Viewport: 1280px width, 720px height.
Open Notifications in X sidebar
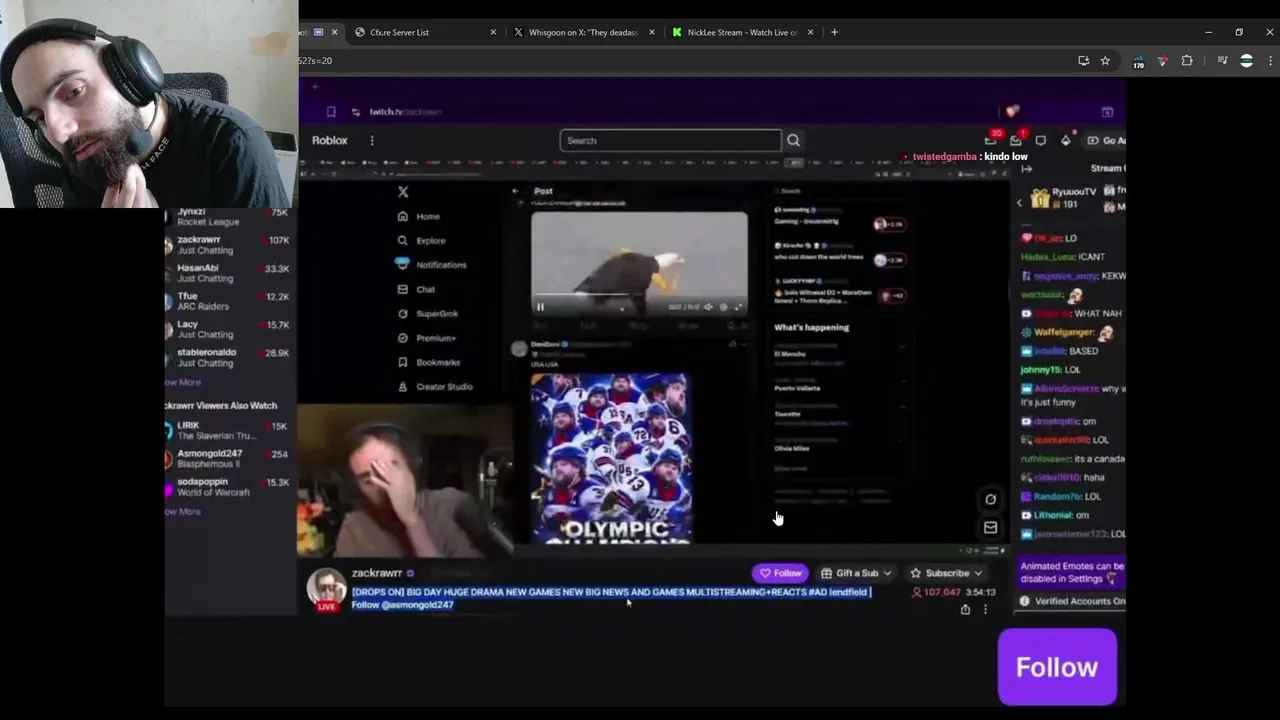(431, 265)
